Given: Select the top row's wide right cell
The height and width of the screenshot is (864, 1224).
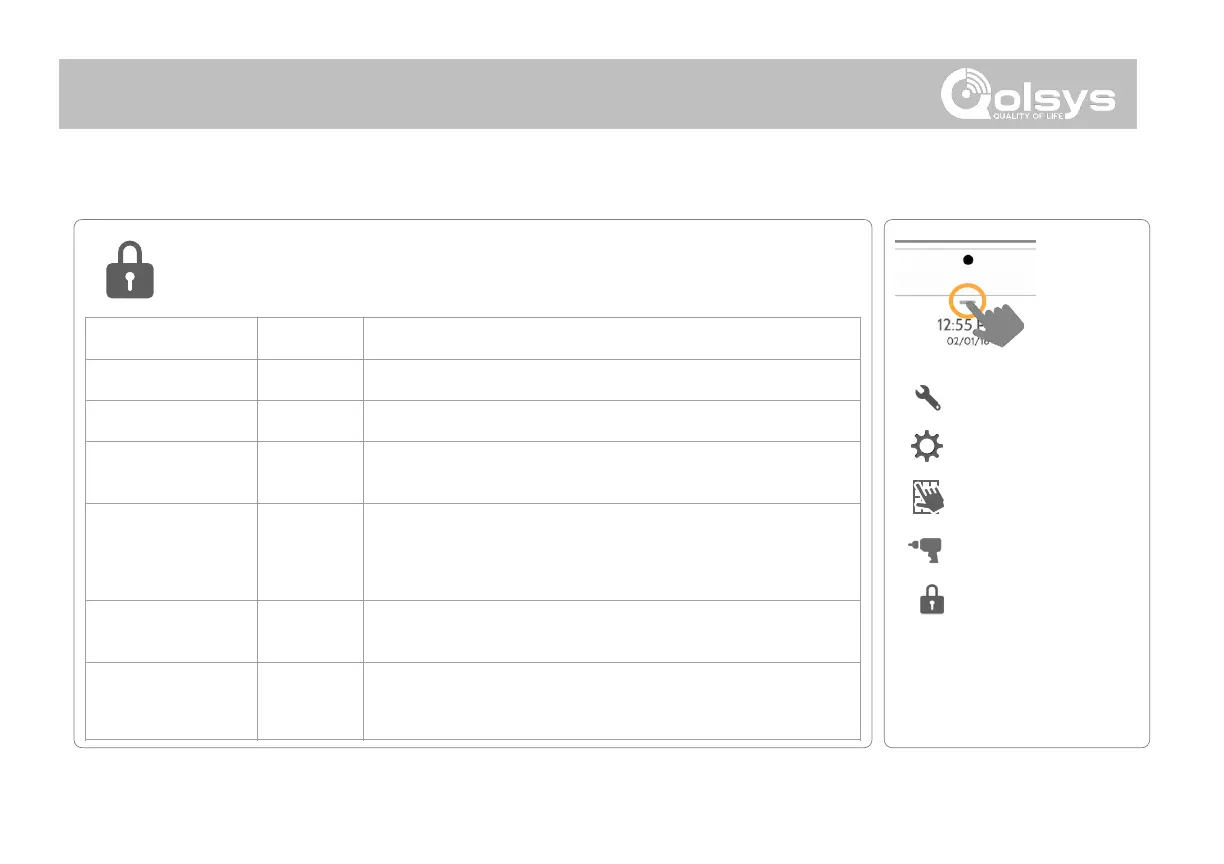Looking at the screenshot, I should click(x=611, y=338).
